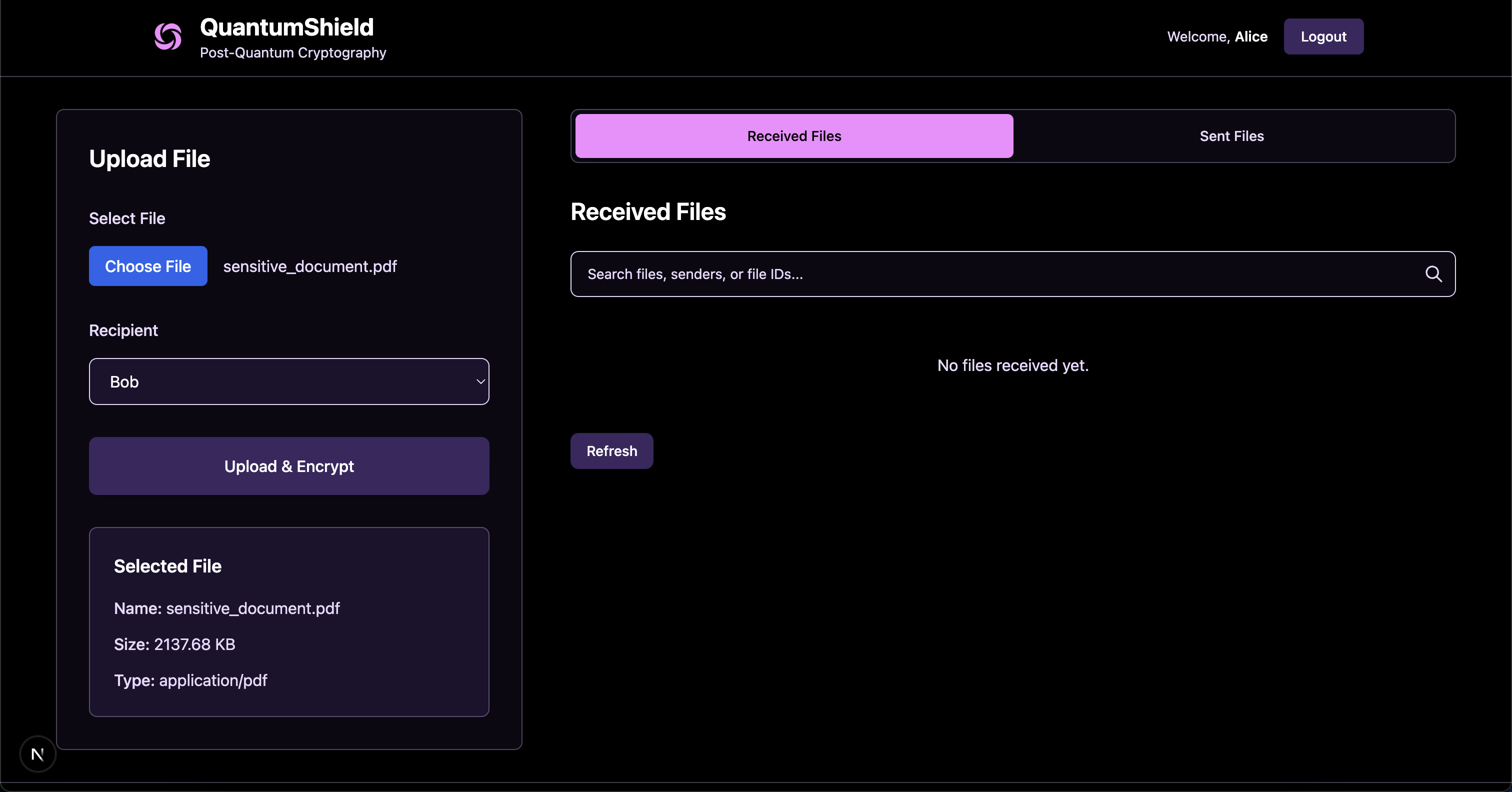The width and height of the screenshot is (1512, 792).
Task: Click the search magnifying glass icon
Action: (x=1433, y=274)
